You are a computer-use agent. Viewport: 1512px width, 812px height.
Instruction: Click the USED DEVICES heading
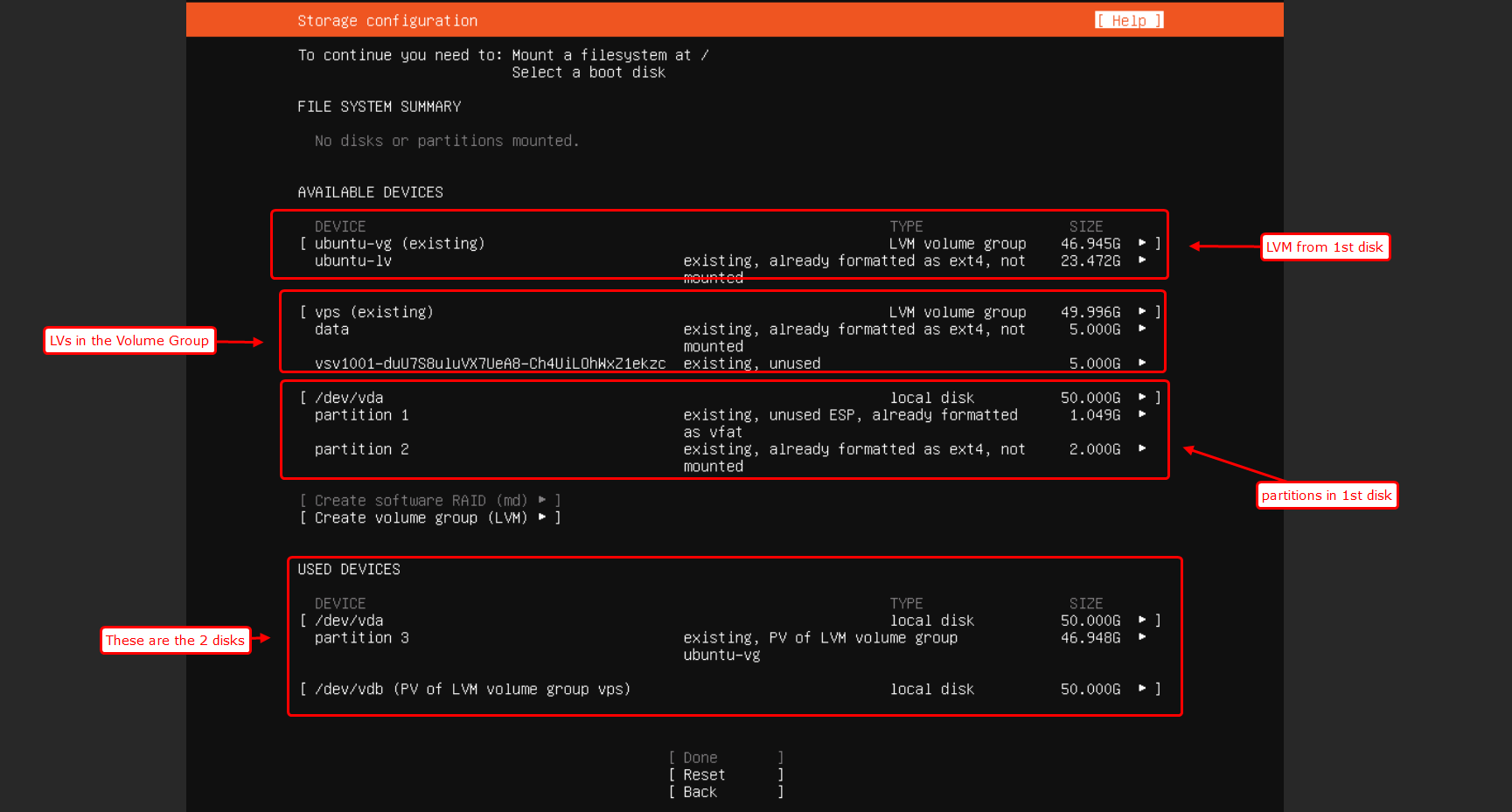click(x=349, y=569)
